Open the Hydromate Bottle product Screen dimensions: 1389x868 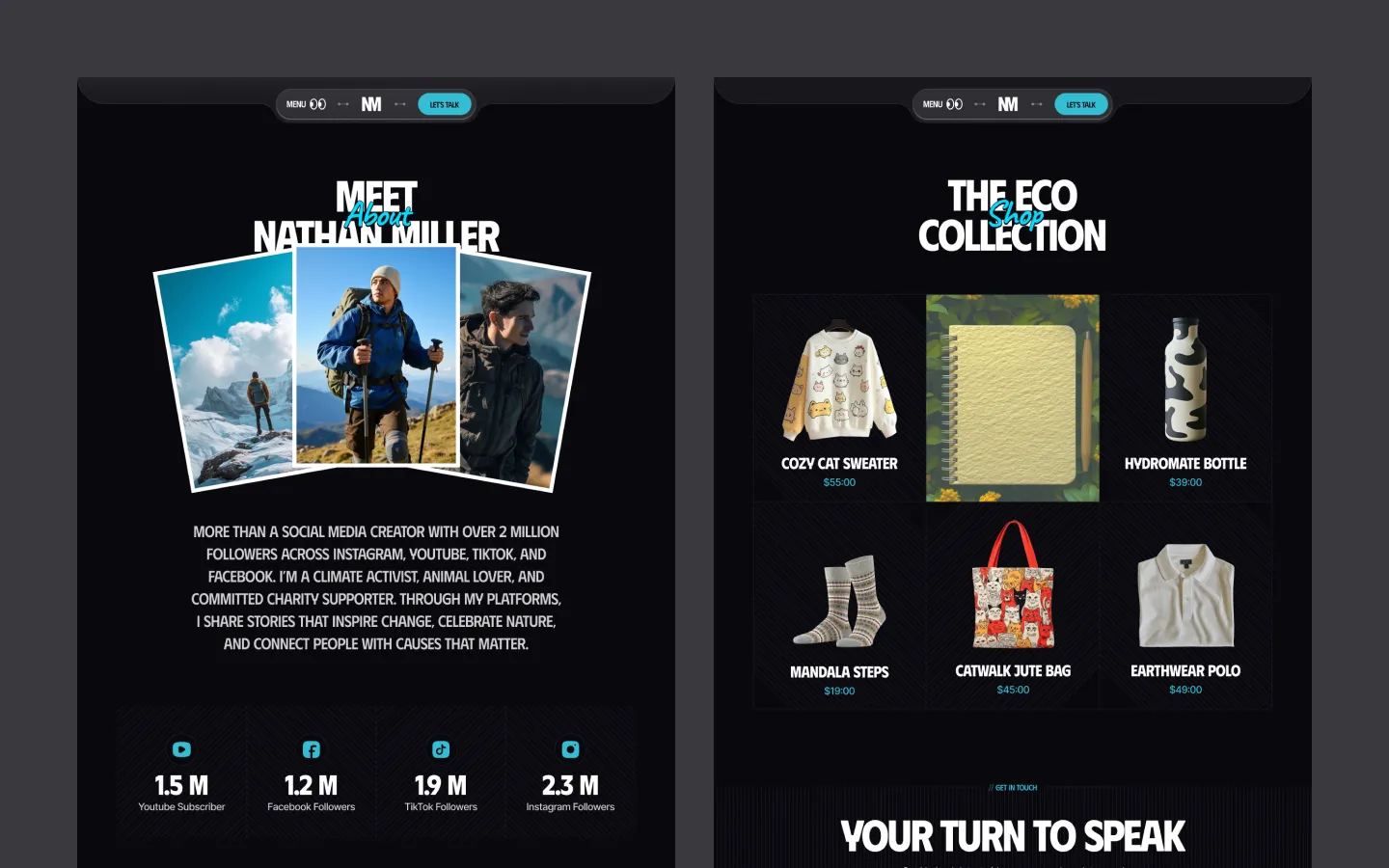1185,398
